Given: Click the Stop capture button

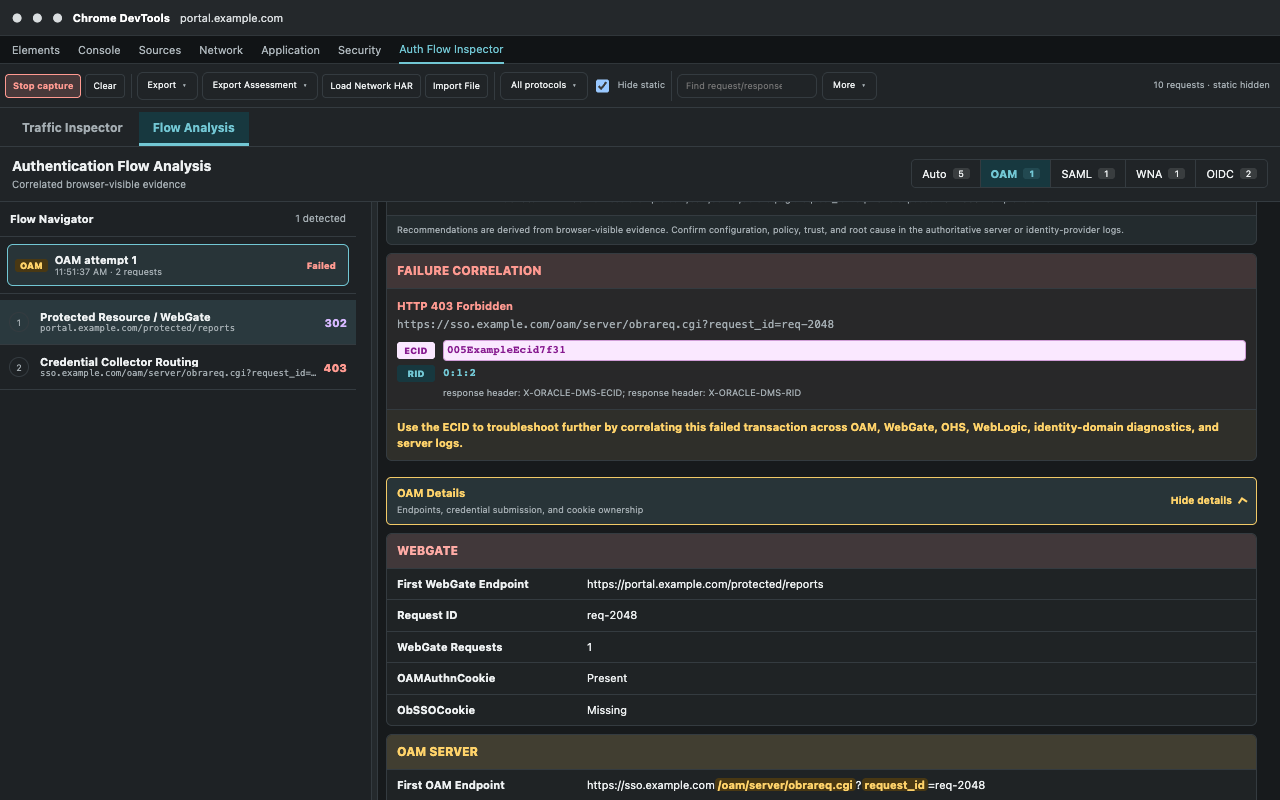Looking at the screenshot, I should 43,86.
